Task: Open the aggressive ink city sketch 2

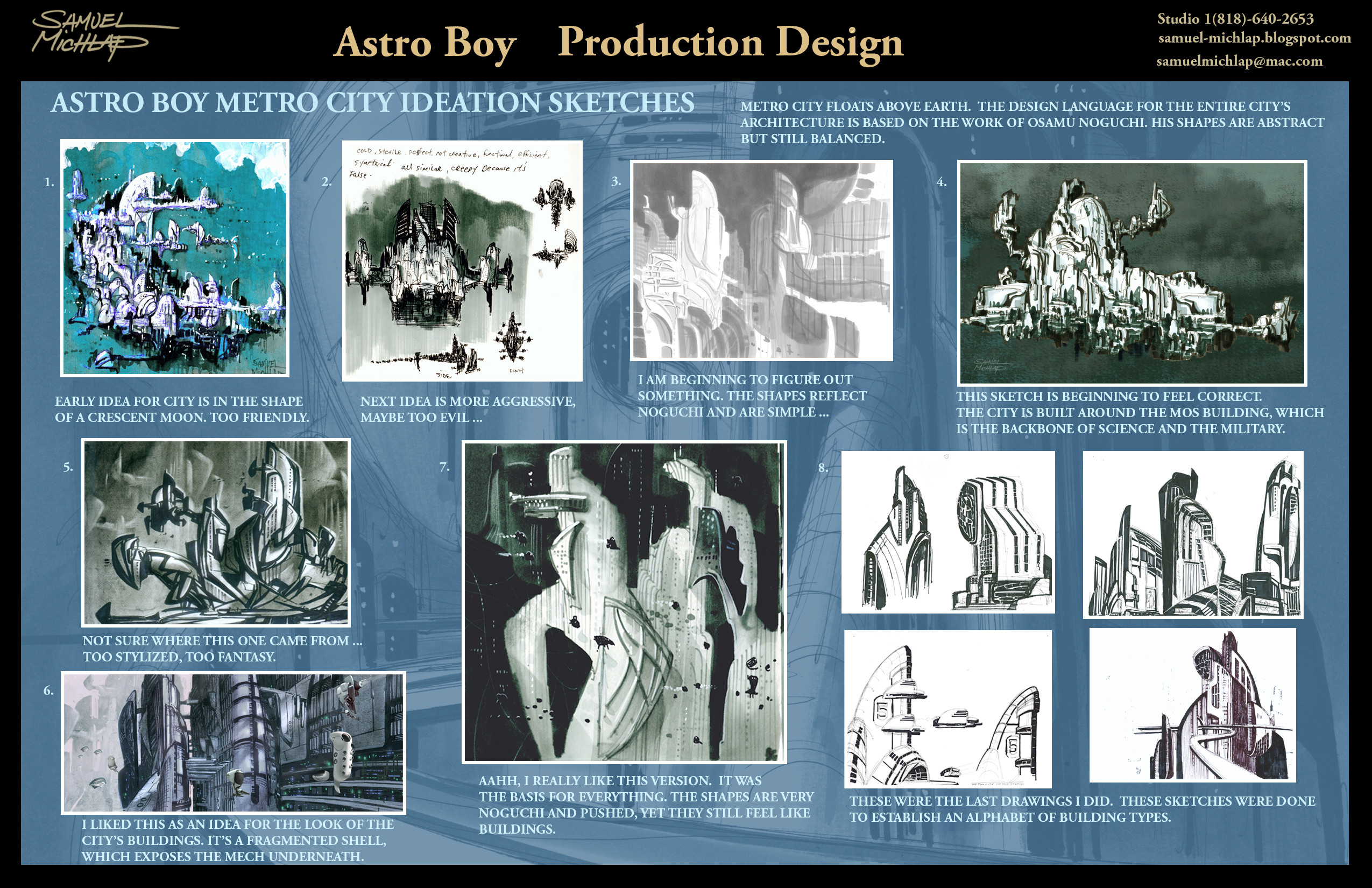Action: 462,260
